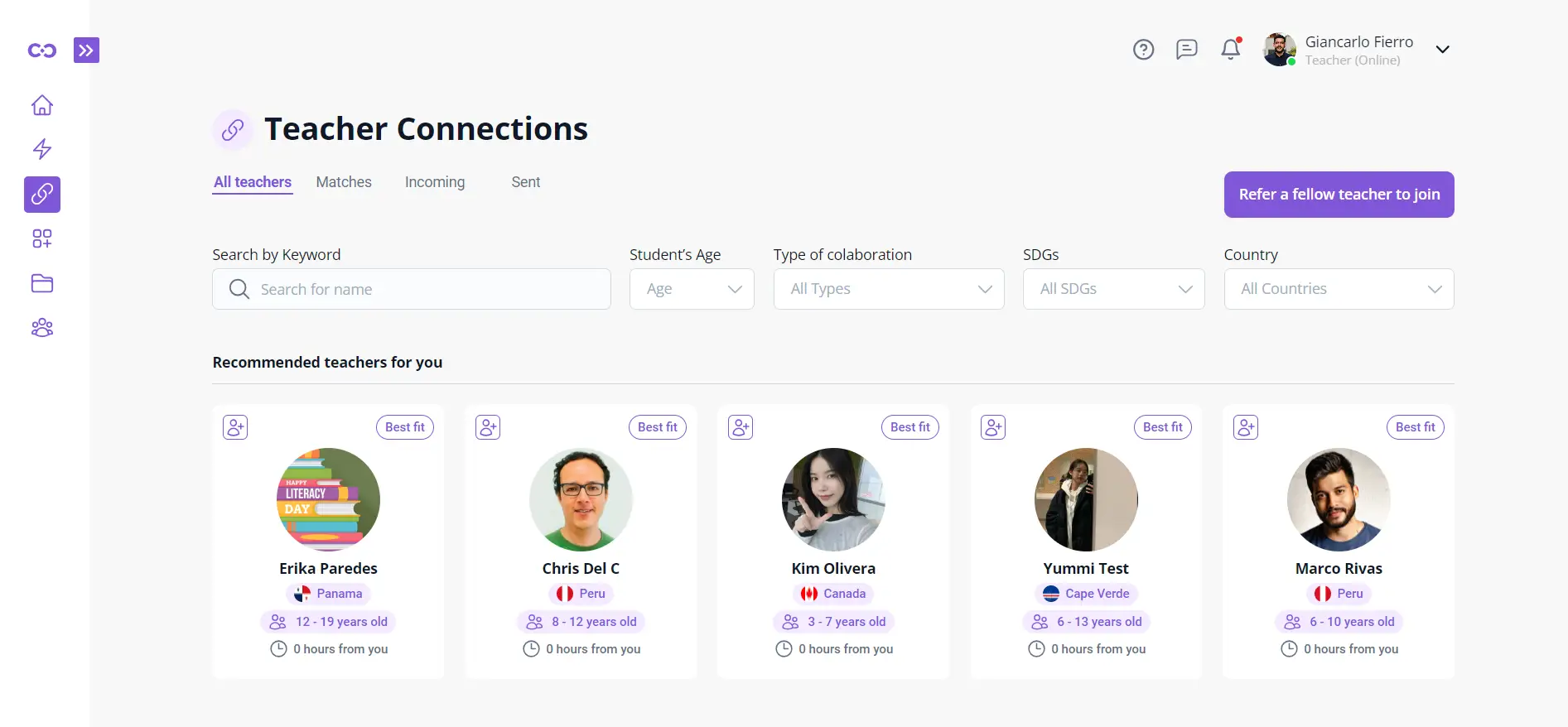Switch to the Matches tab

pos(344,182)
